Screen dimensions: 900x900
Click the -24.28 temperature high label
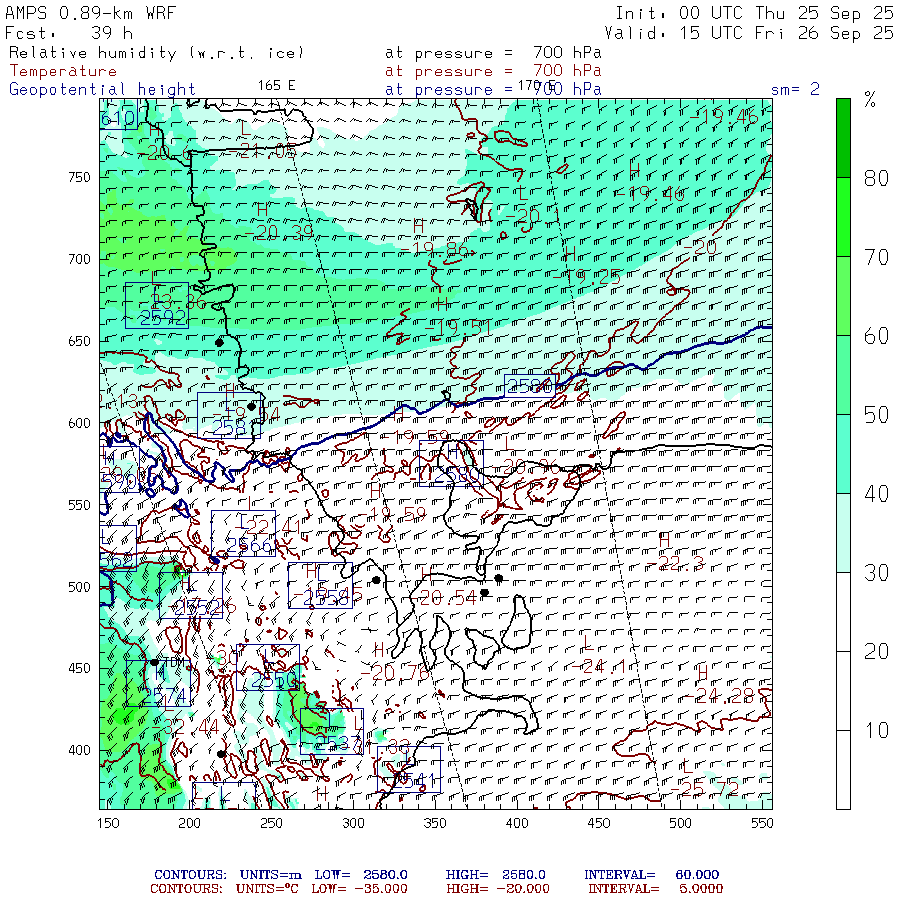(x=719, y=696)
